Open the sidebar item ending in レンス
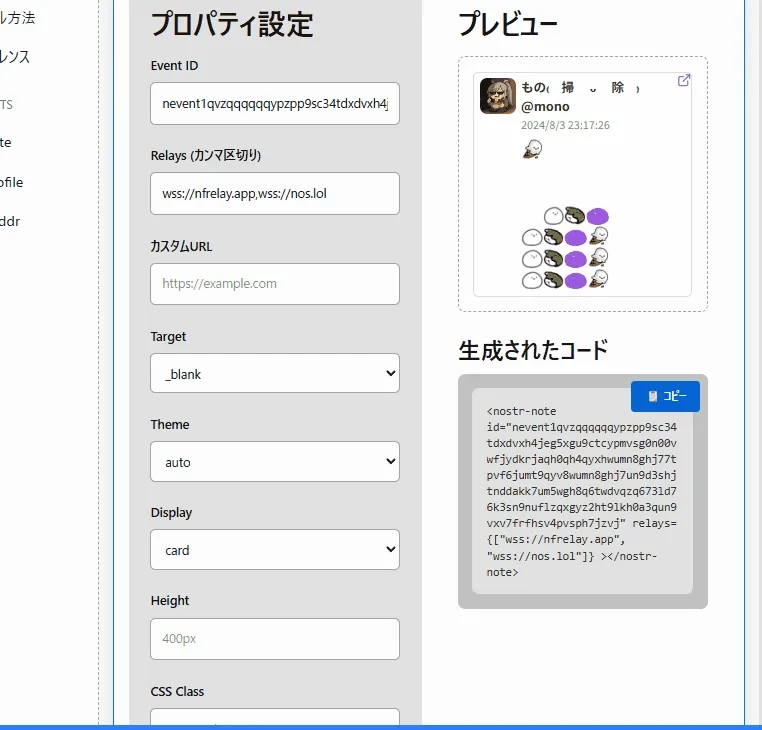The width and height of the screenshot is (762, 730). point(15,57)
